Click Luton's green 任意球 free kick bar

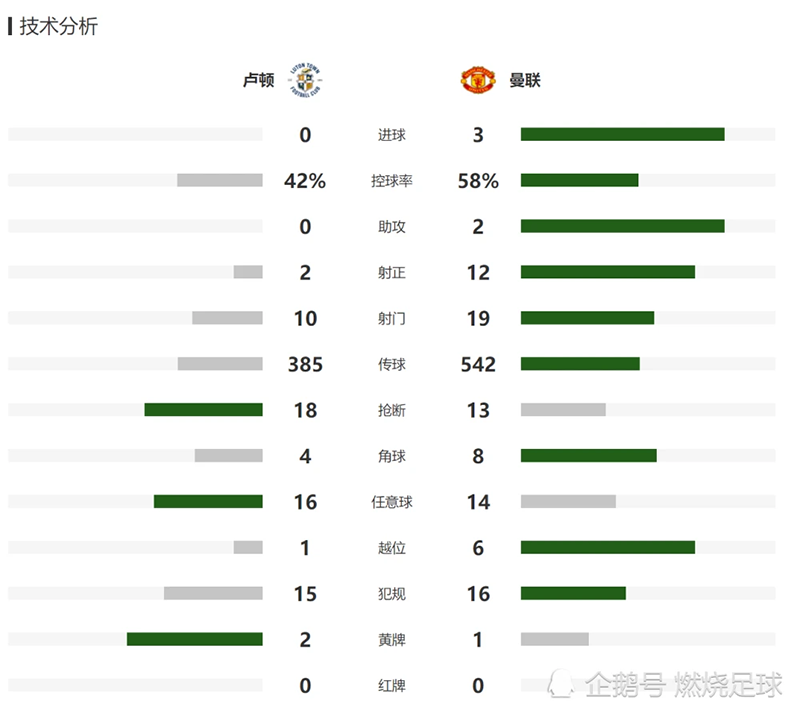click(208, 501)
